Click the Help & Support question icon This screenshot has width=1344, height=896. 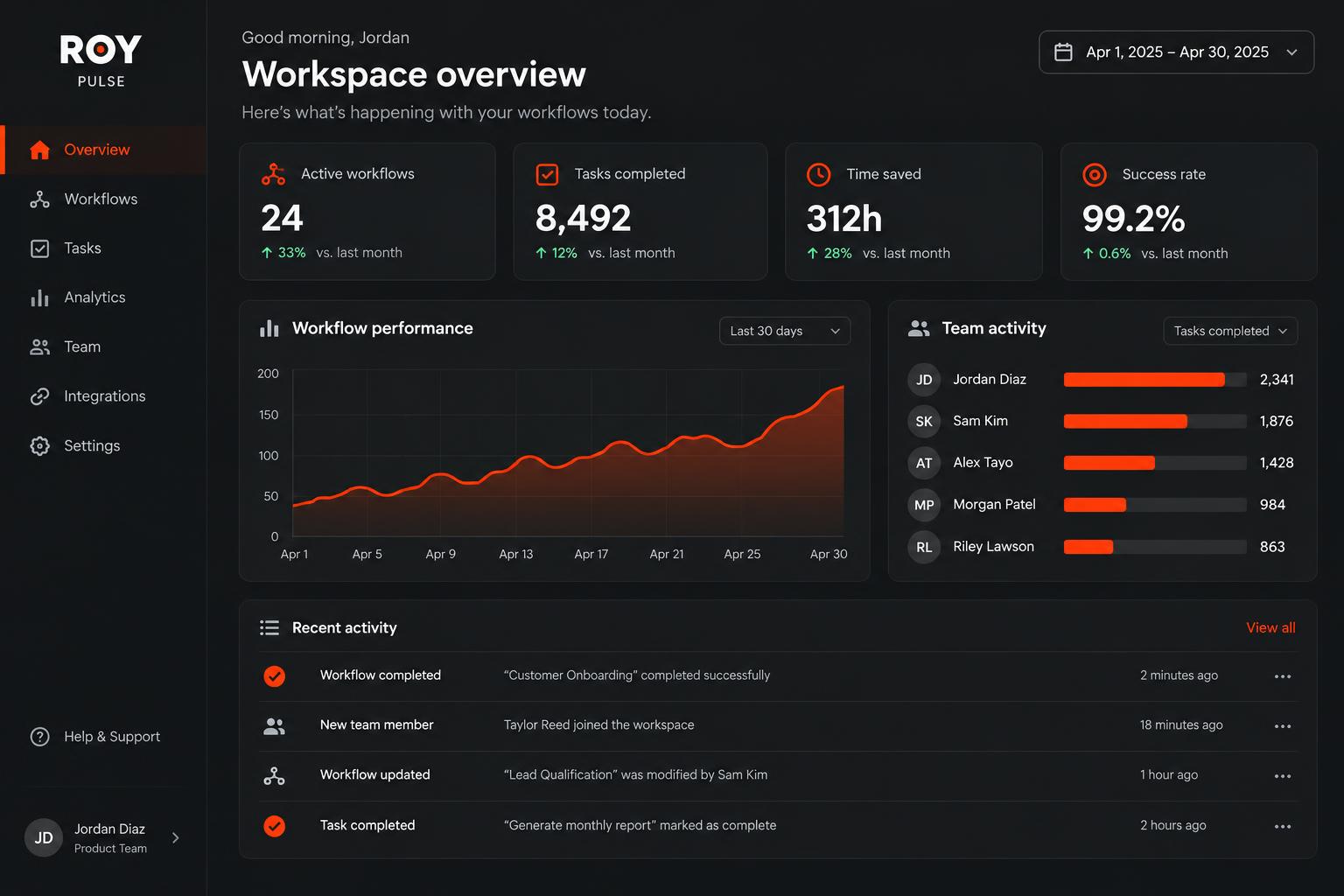pyautogui.click(x=39, y=737)
